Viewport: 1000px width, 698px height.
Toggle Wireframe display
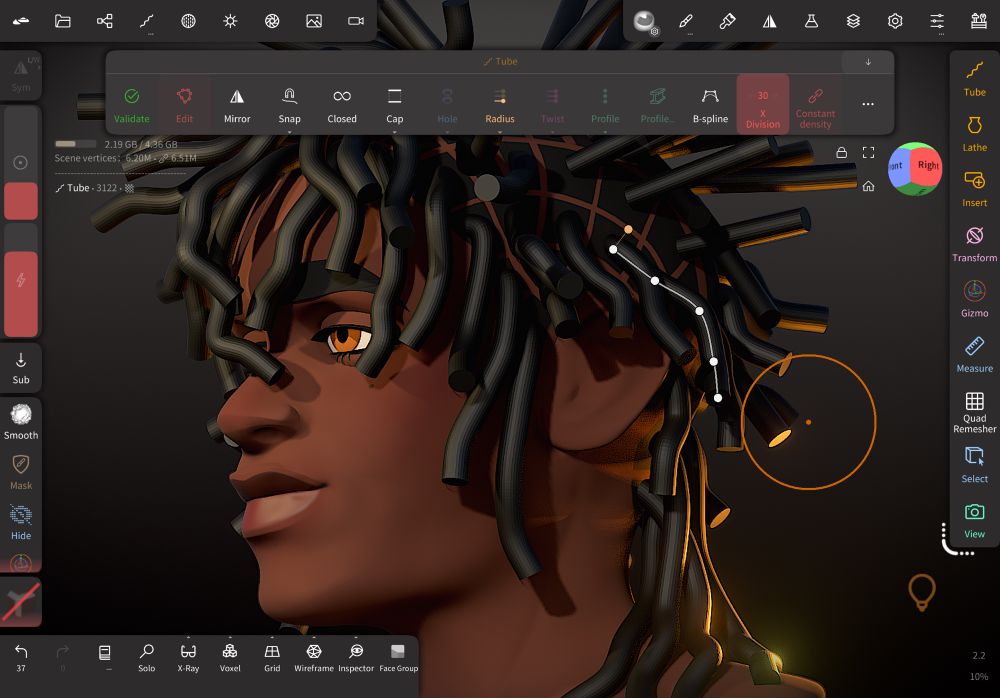pos(314,657)
